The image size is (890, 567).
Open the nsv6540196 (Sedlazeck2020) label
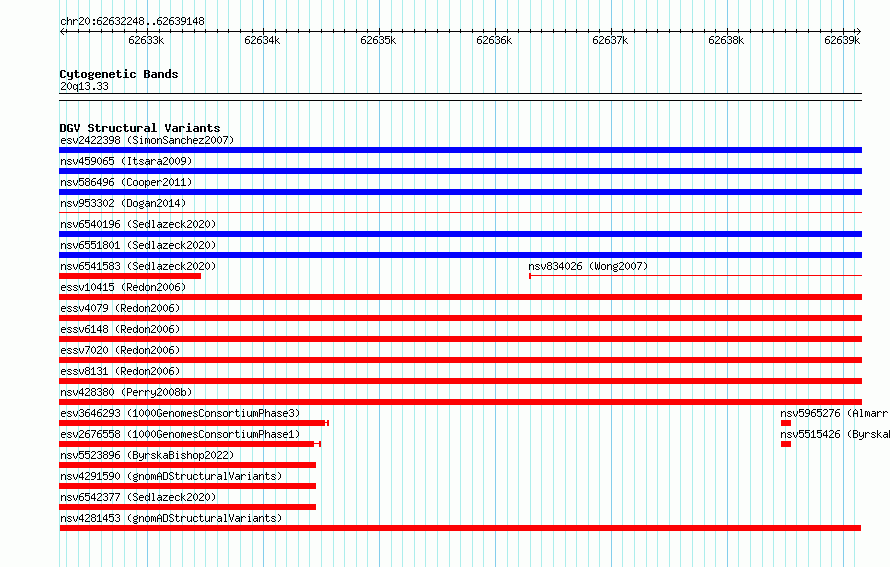click(138, 224)
